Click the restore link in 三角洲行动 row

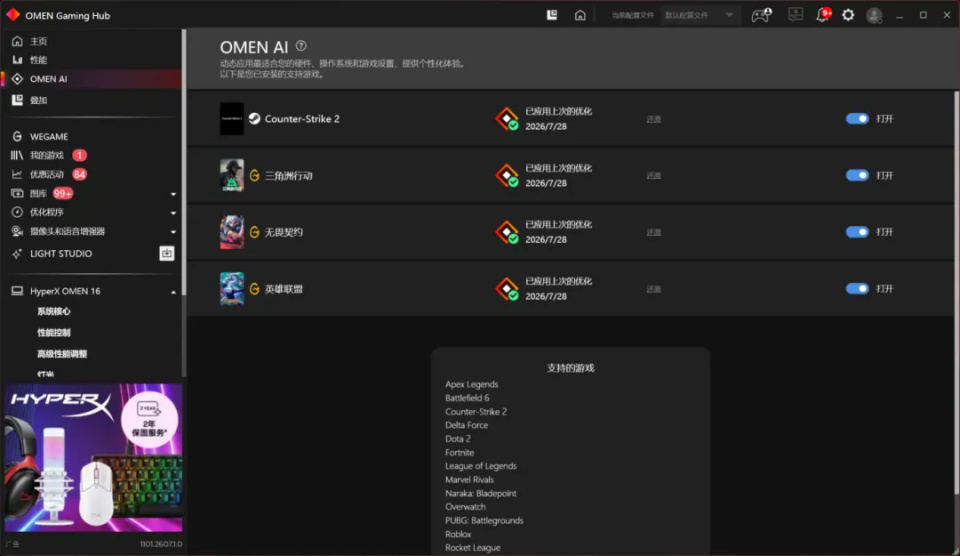click(x=654, y=176)
